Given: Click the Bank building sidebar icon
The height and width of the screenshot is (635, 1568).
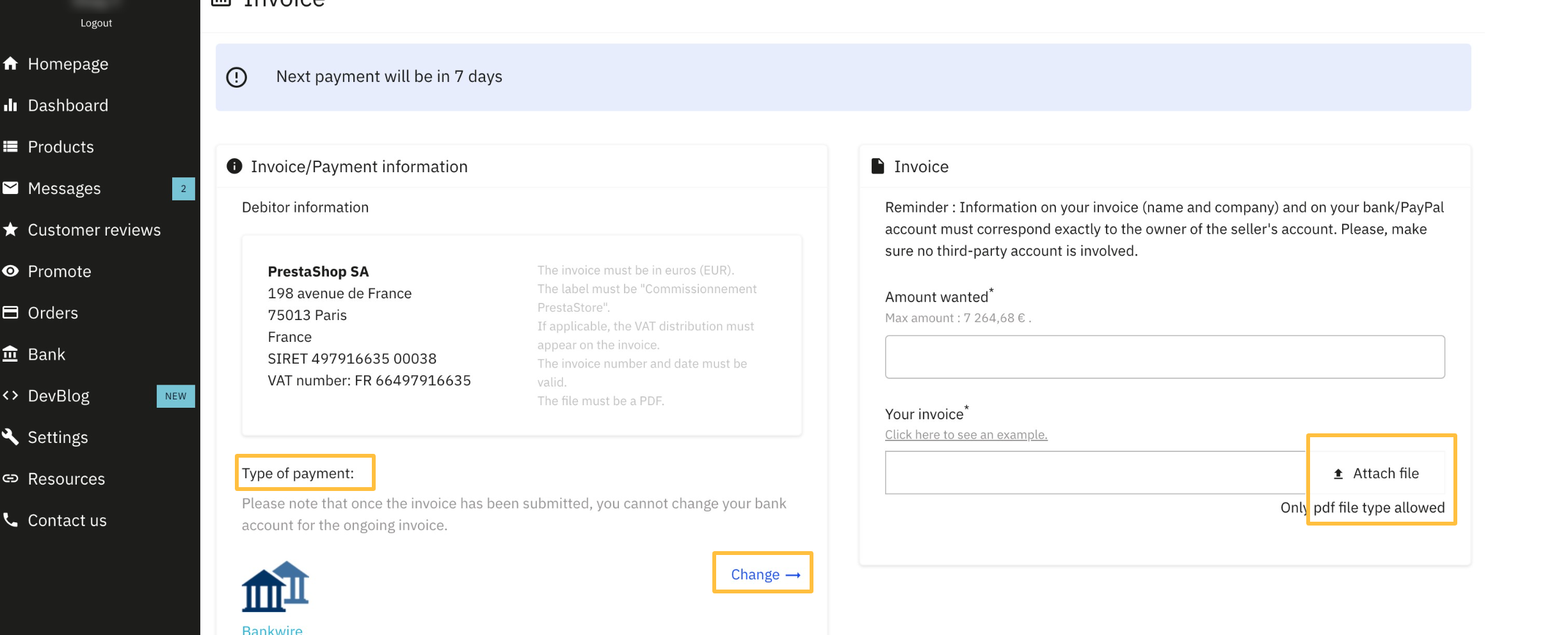Looking at the screenshot, I should [x=10, y=354].
